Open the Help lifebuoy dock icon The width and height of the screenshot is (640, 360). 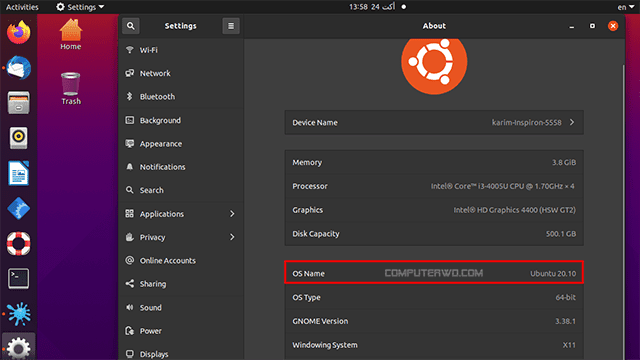point(18,244)
